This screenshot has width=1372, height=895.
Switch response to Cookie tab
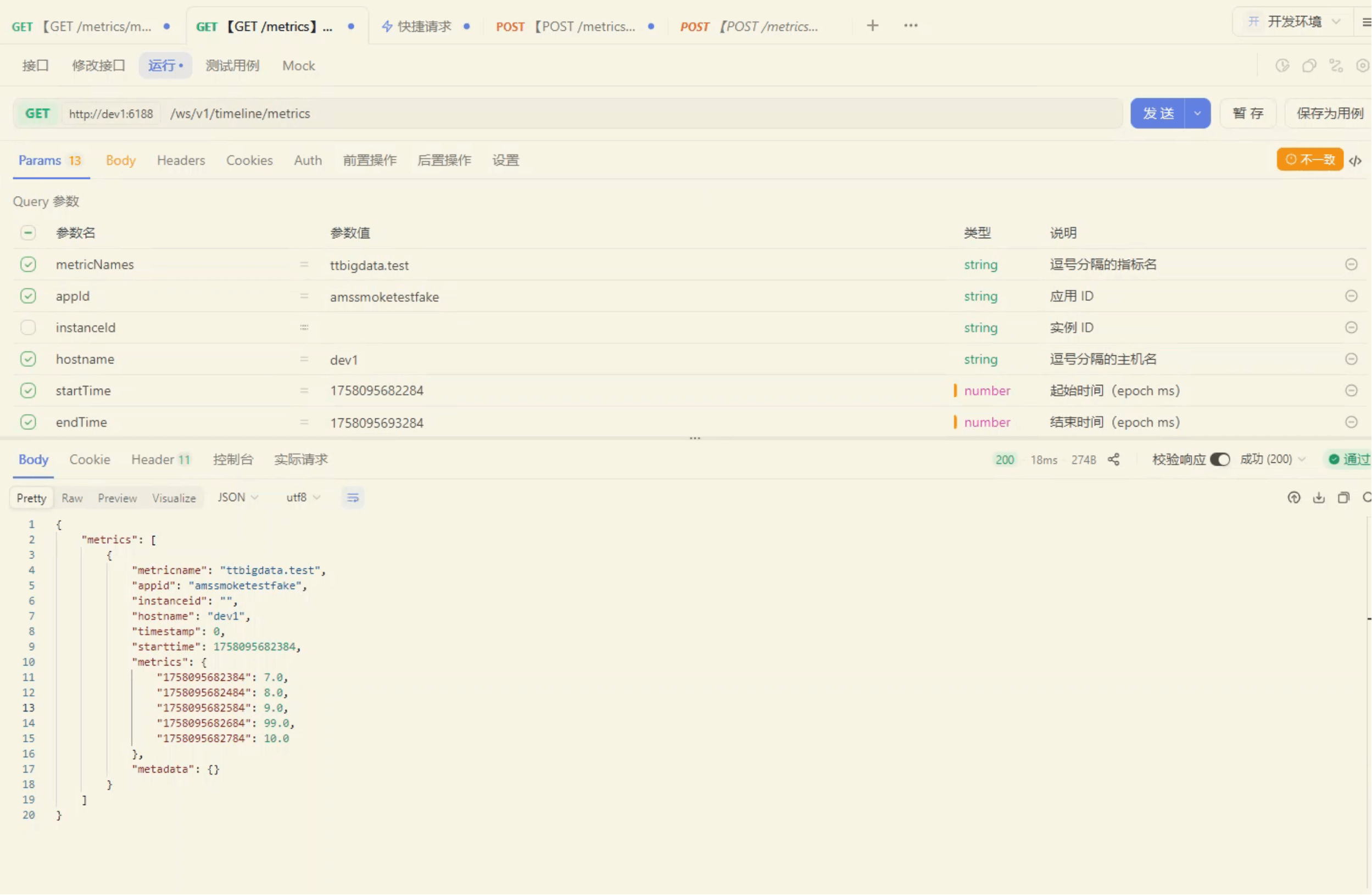pyautogui.click(x=90, y=460)
